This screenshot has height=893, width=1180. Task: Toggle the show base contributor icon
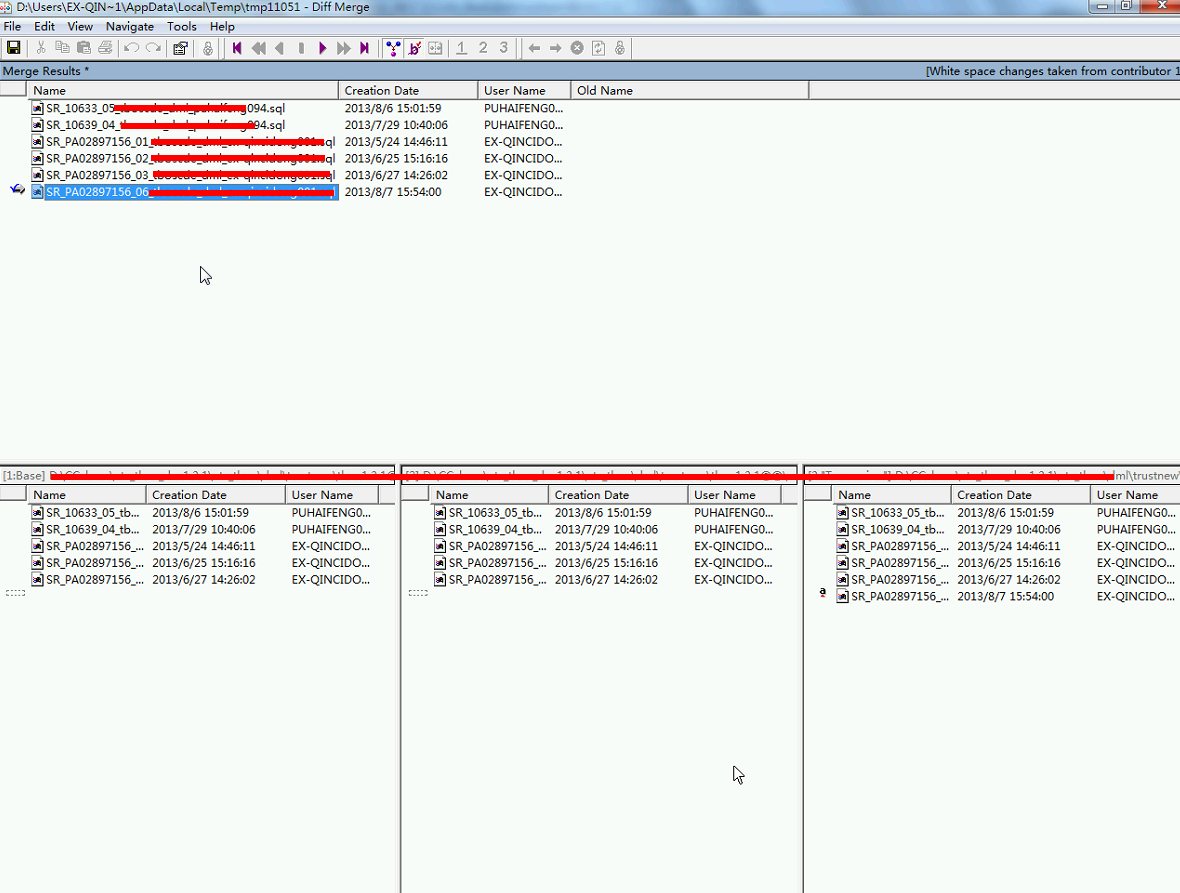393,48
